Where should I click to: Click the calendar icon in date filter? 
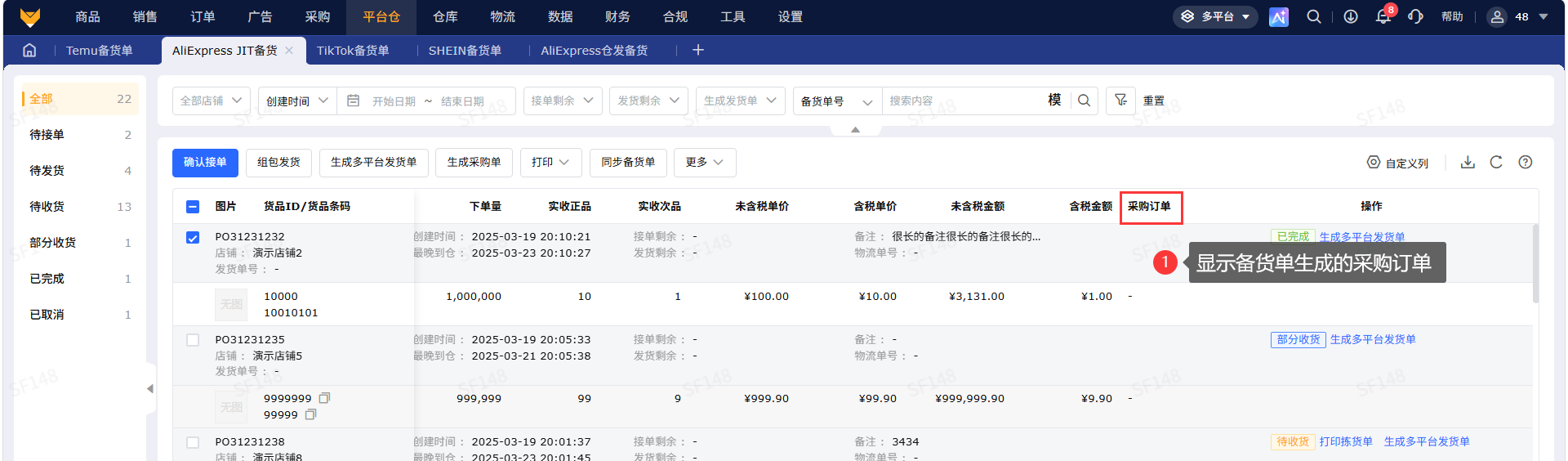click(x=354, y=101)
